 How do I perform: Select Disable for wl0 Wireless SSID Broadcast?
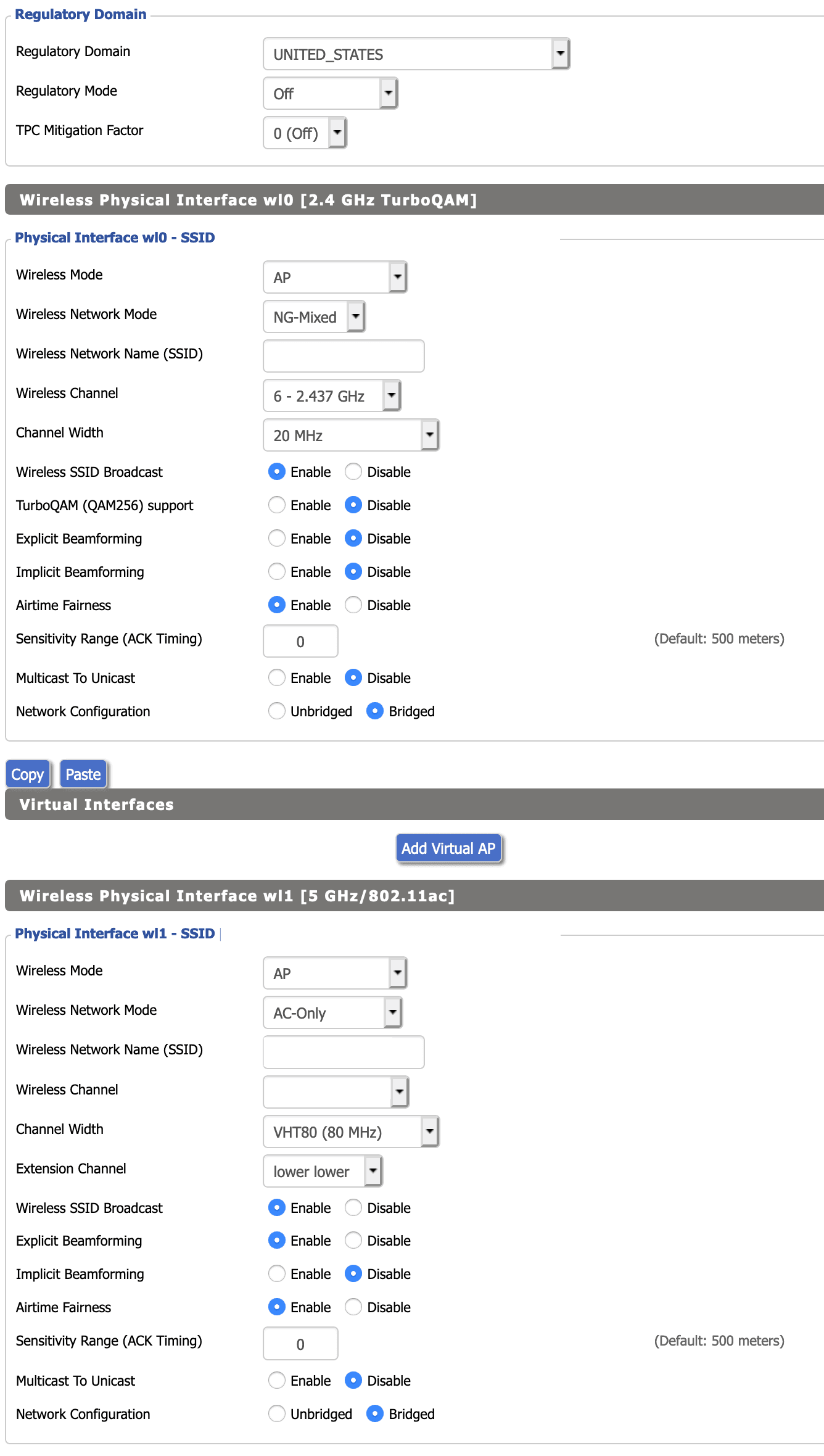click(x=353, y=471)
